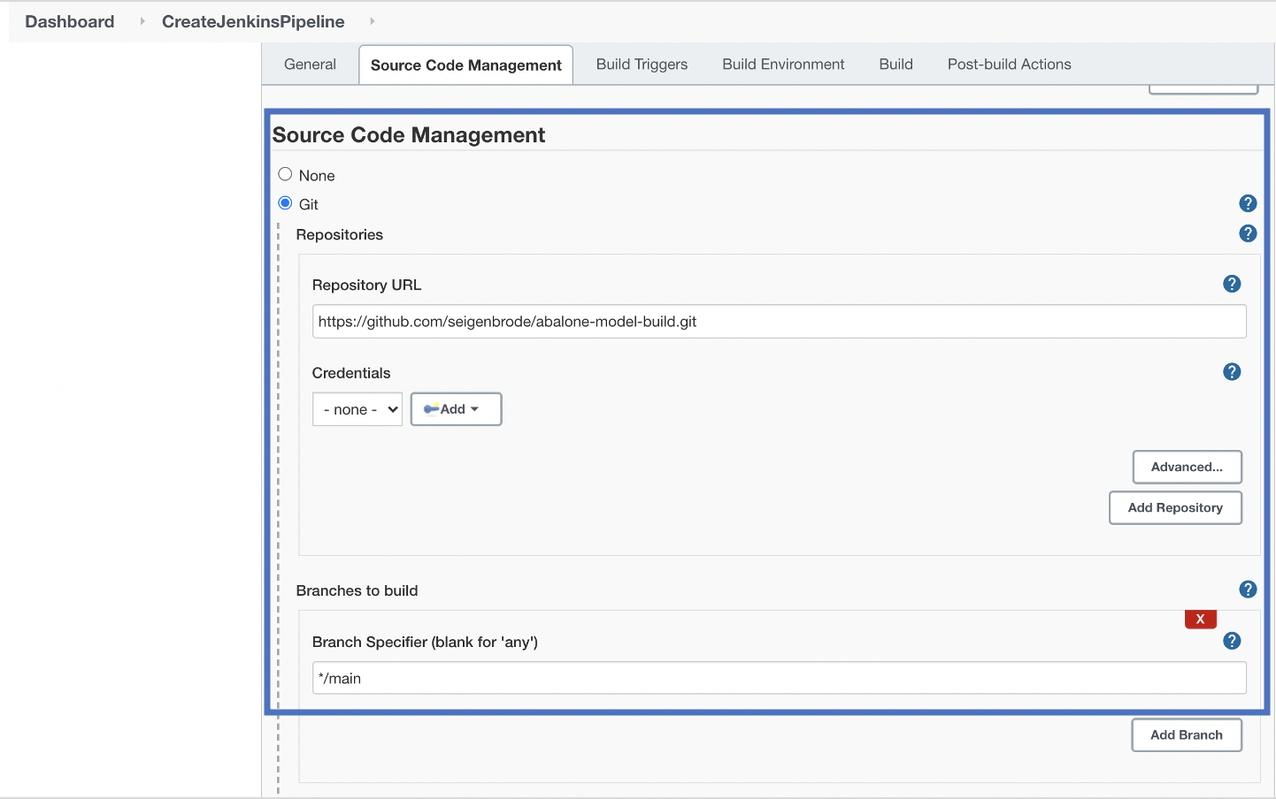
Task: Go to the Build tab
Action: click(896, 64)
